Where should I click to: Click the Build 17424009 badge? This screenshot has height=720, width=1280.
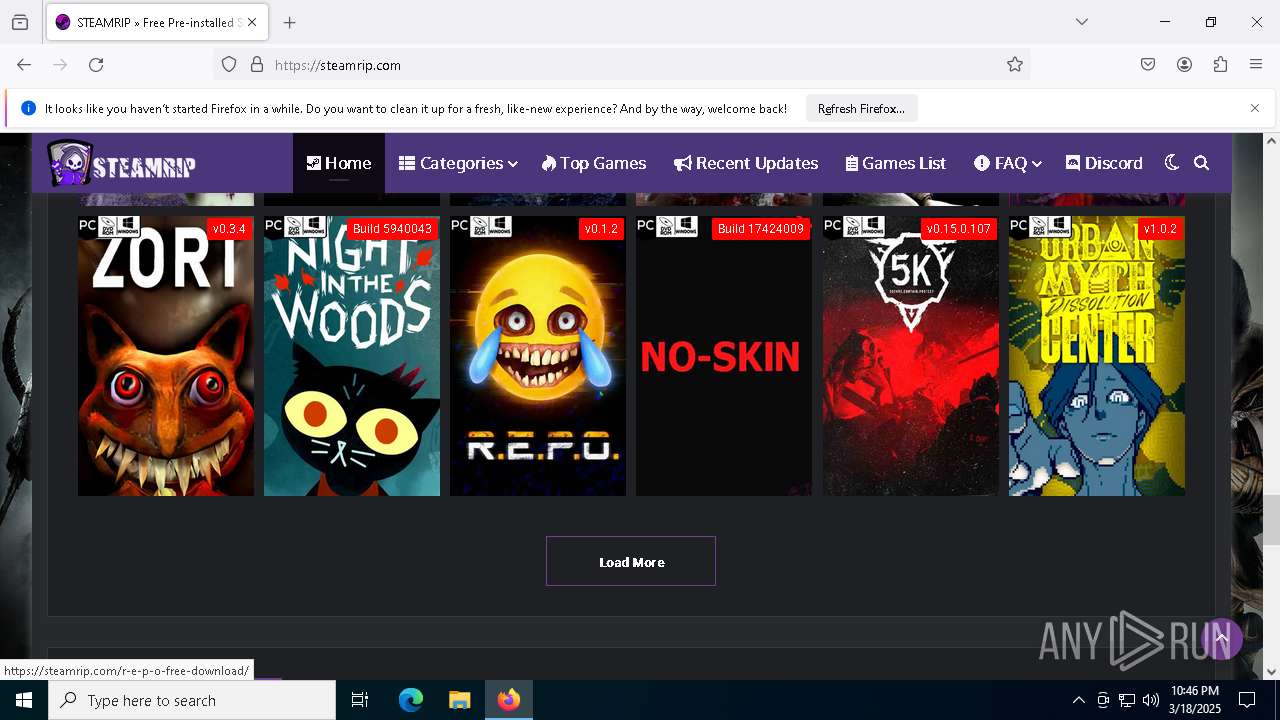[x=761, y=229]
